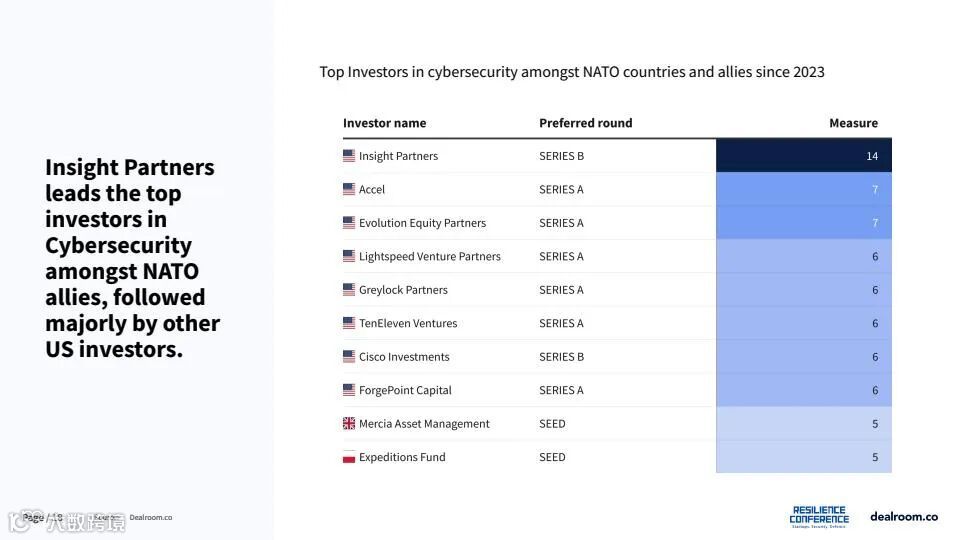Click the US flag beside TenEleven Ventures
Viewport: 960px width, 540px height.
click(x=349, y=323)
